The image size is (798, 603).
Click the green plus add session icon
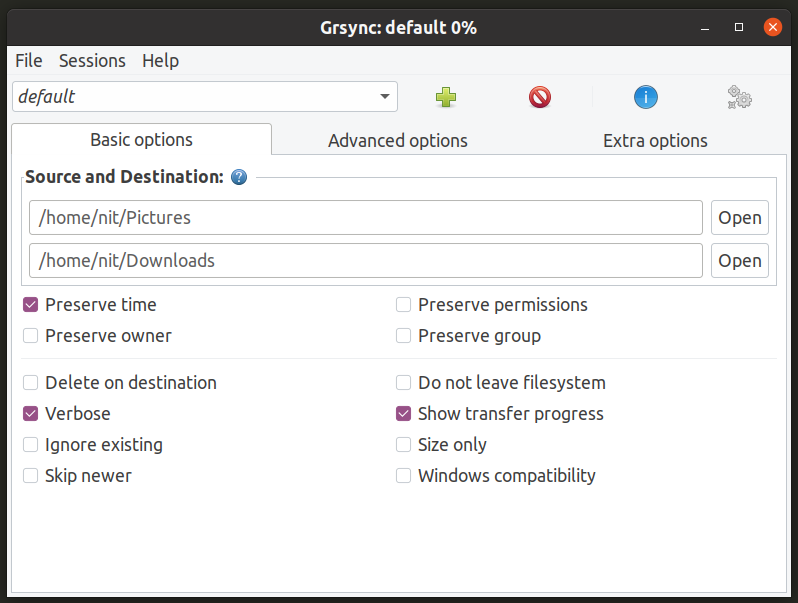(446, 97)
